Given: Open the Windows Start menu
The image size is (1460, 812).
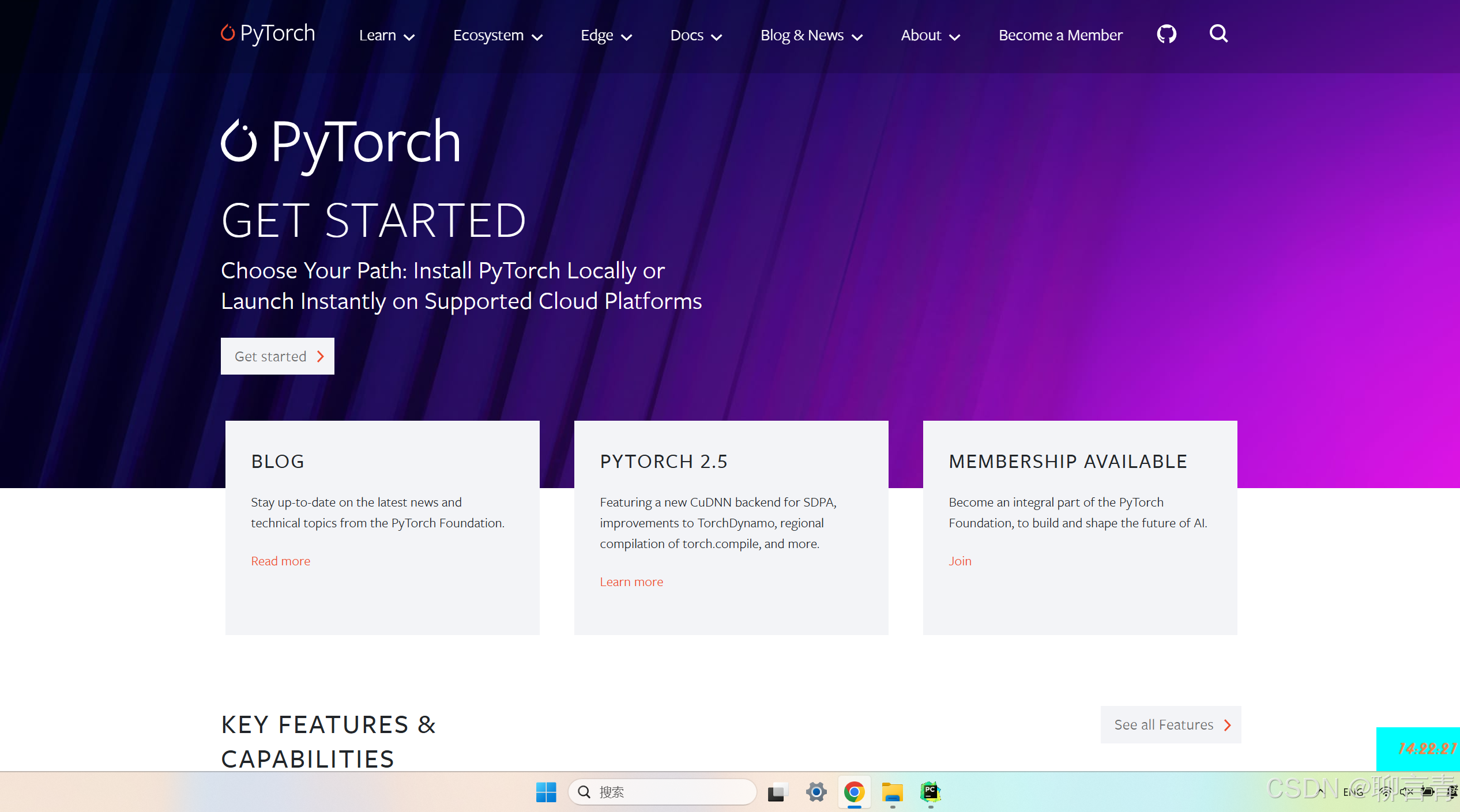Looking at the screenshot, I should coord(545,792).
